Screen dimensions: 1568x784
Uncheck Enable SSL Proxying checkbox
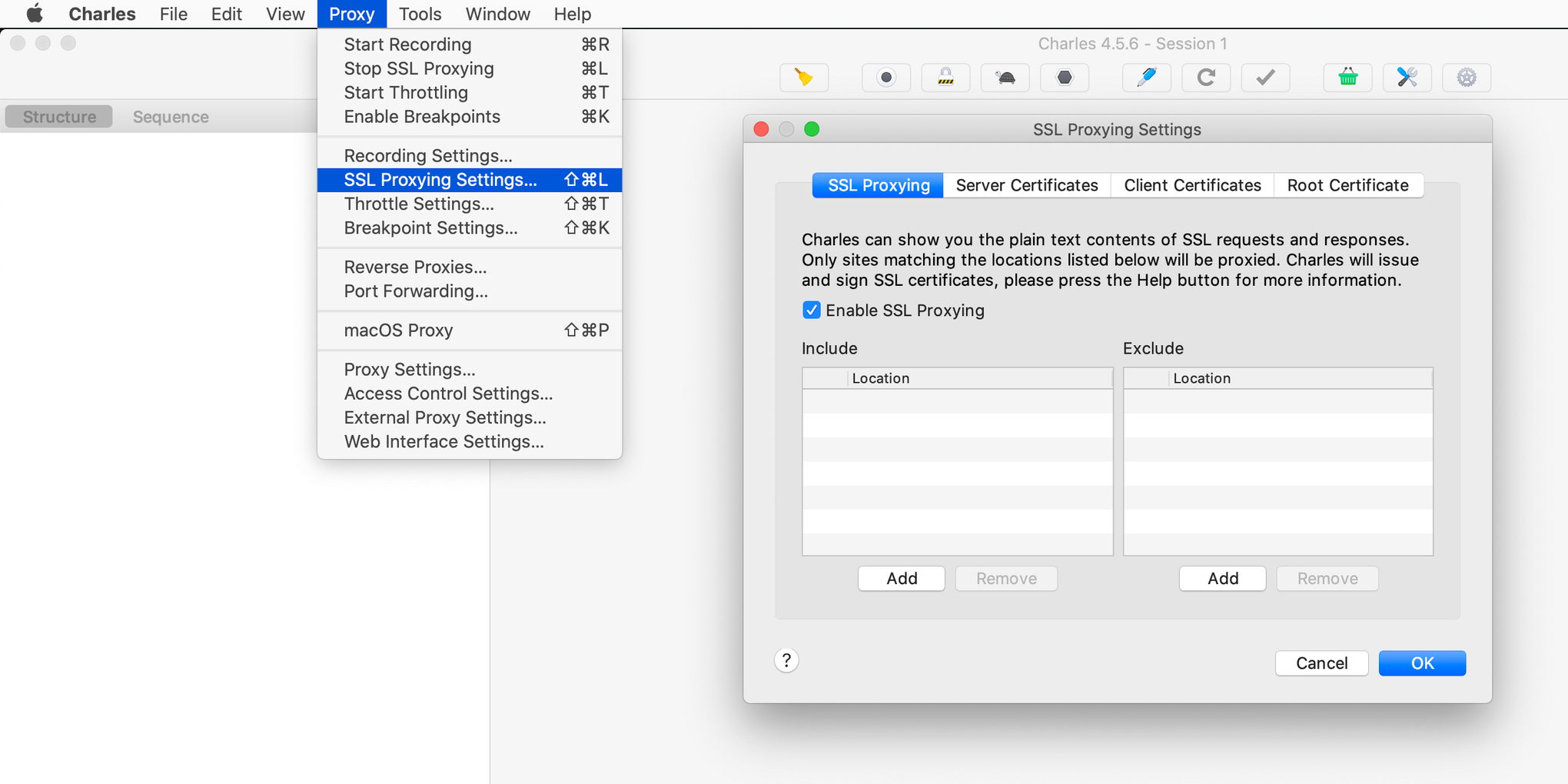(x=811, y=310)
